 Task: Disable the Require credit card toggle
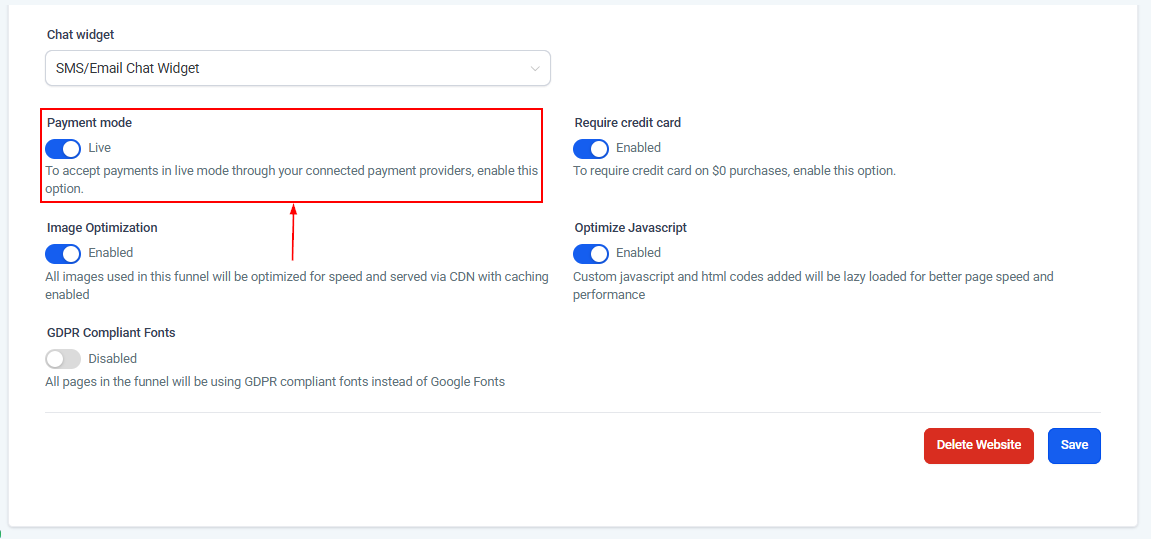[x=591, y=148]
